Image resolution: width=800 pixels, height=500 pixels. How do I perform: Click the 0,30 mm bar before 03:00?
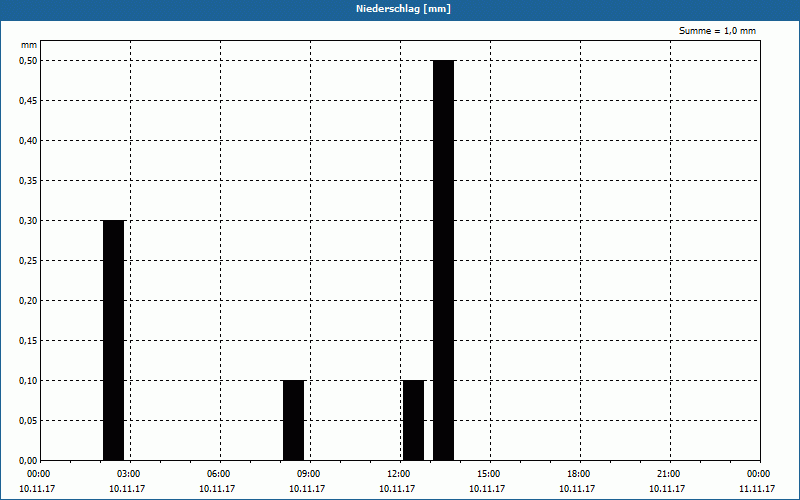tap(113, 340)
